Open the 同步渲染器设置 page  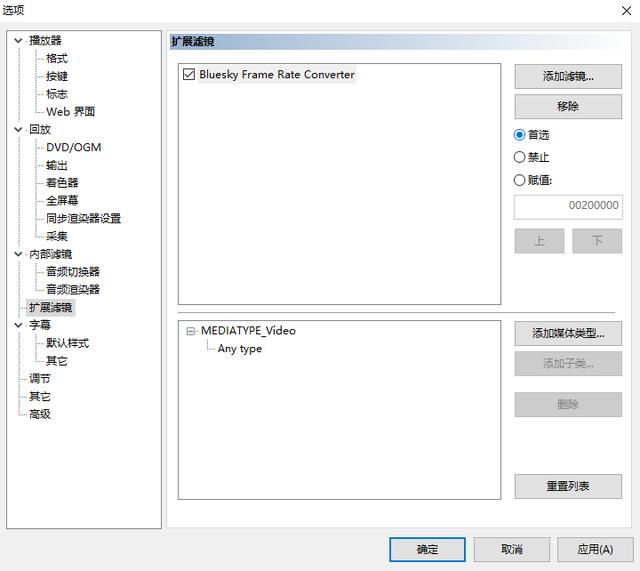[83, 218]
